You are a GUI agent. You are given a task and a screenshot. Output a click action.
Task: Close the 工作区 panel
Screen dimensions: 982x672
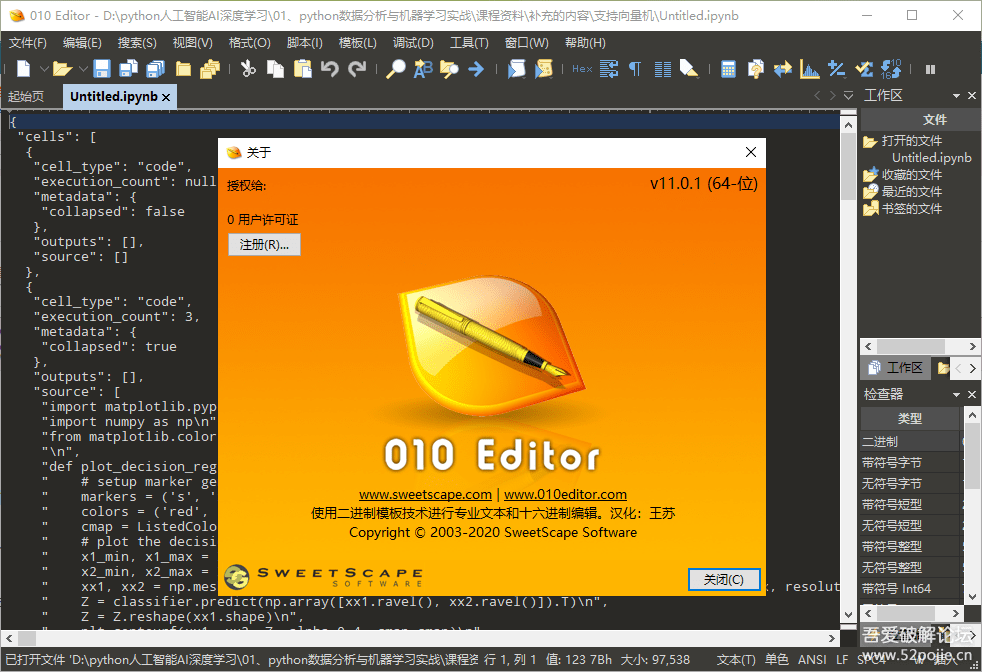coord(971,96)
